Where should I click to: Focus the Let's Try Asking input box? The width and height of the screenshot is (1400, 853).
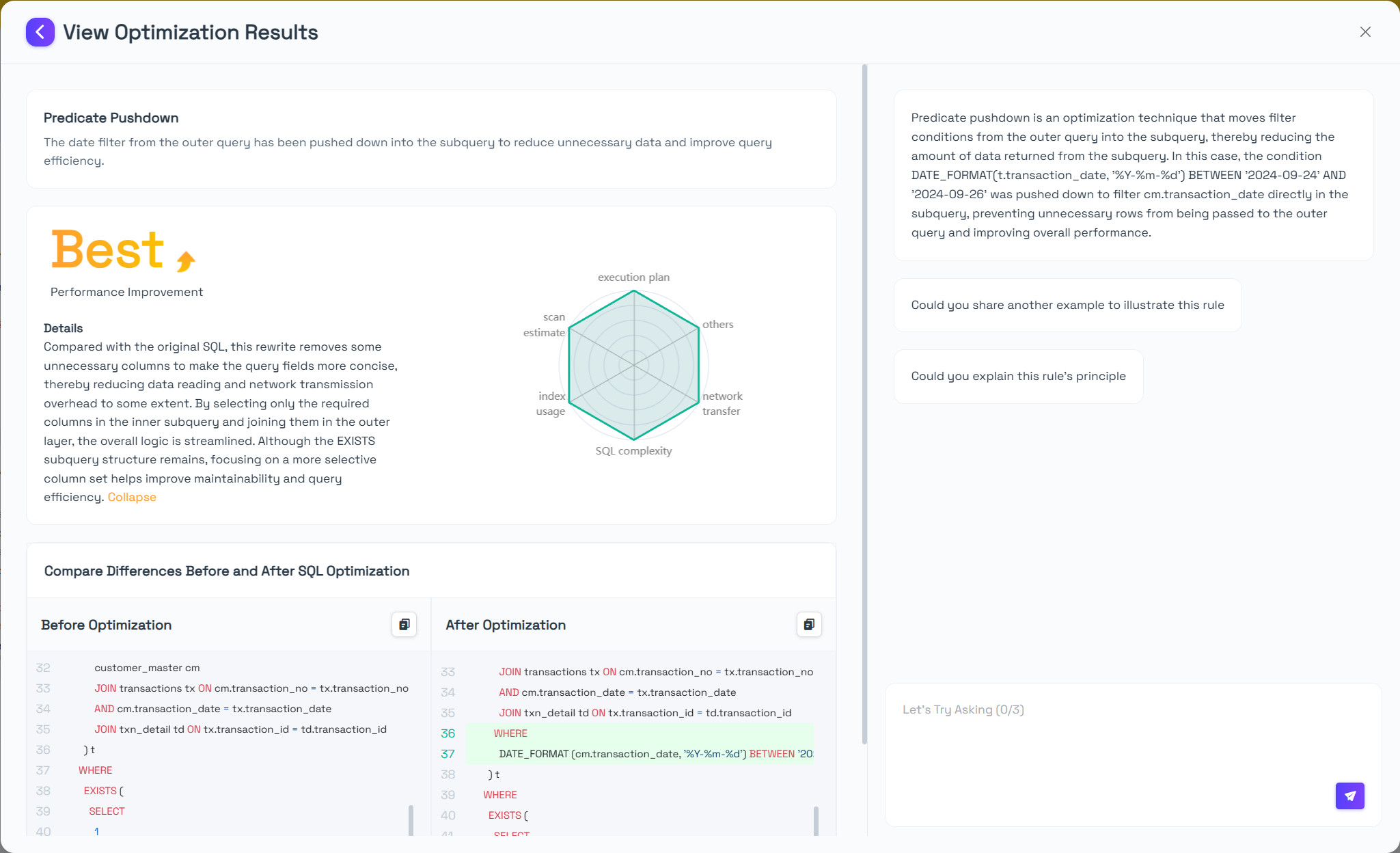[1114, 745]
